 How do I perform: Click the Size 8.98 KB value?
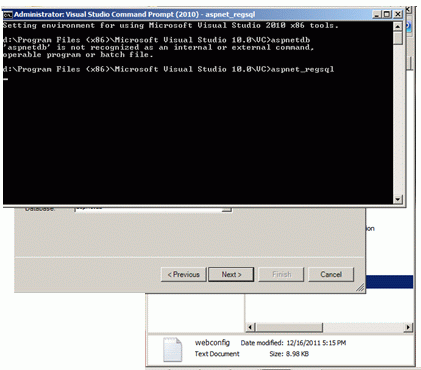click(x=297, y=354)
